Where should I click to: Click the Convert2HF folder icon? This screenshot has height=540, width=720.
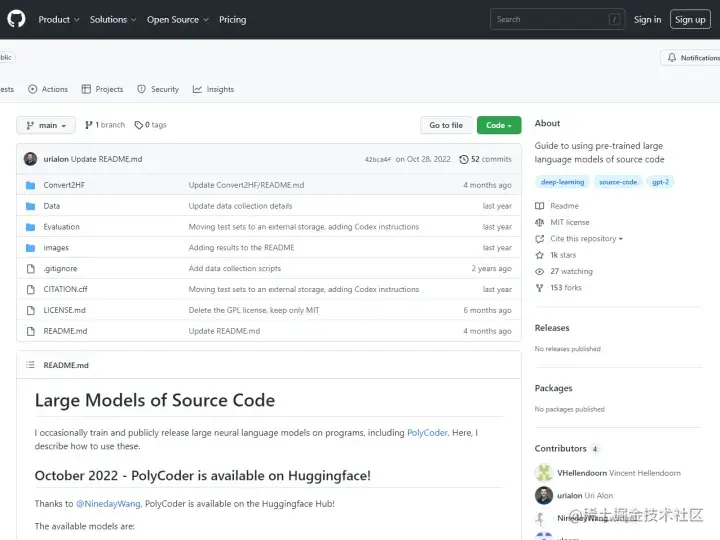click(x=30, y=185)
